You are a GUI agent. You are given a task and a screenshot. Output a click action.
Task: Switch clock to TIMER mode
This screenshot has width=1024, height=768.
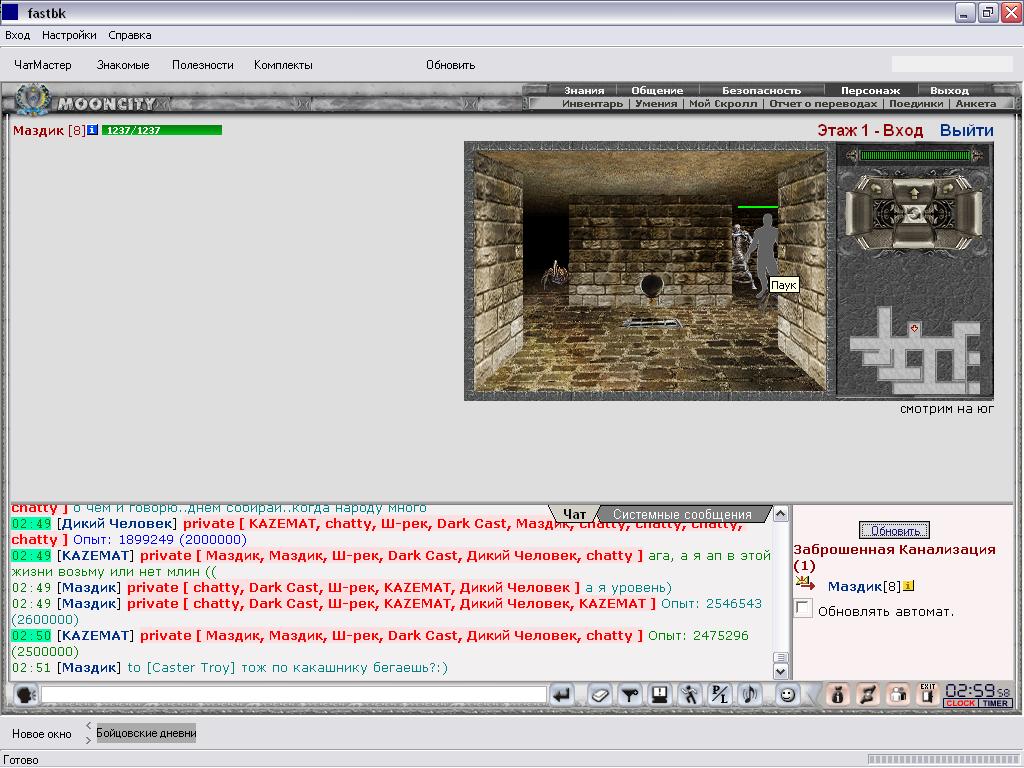coord(995,703)
